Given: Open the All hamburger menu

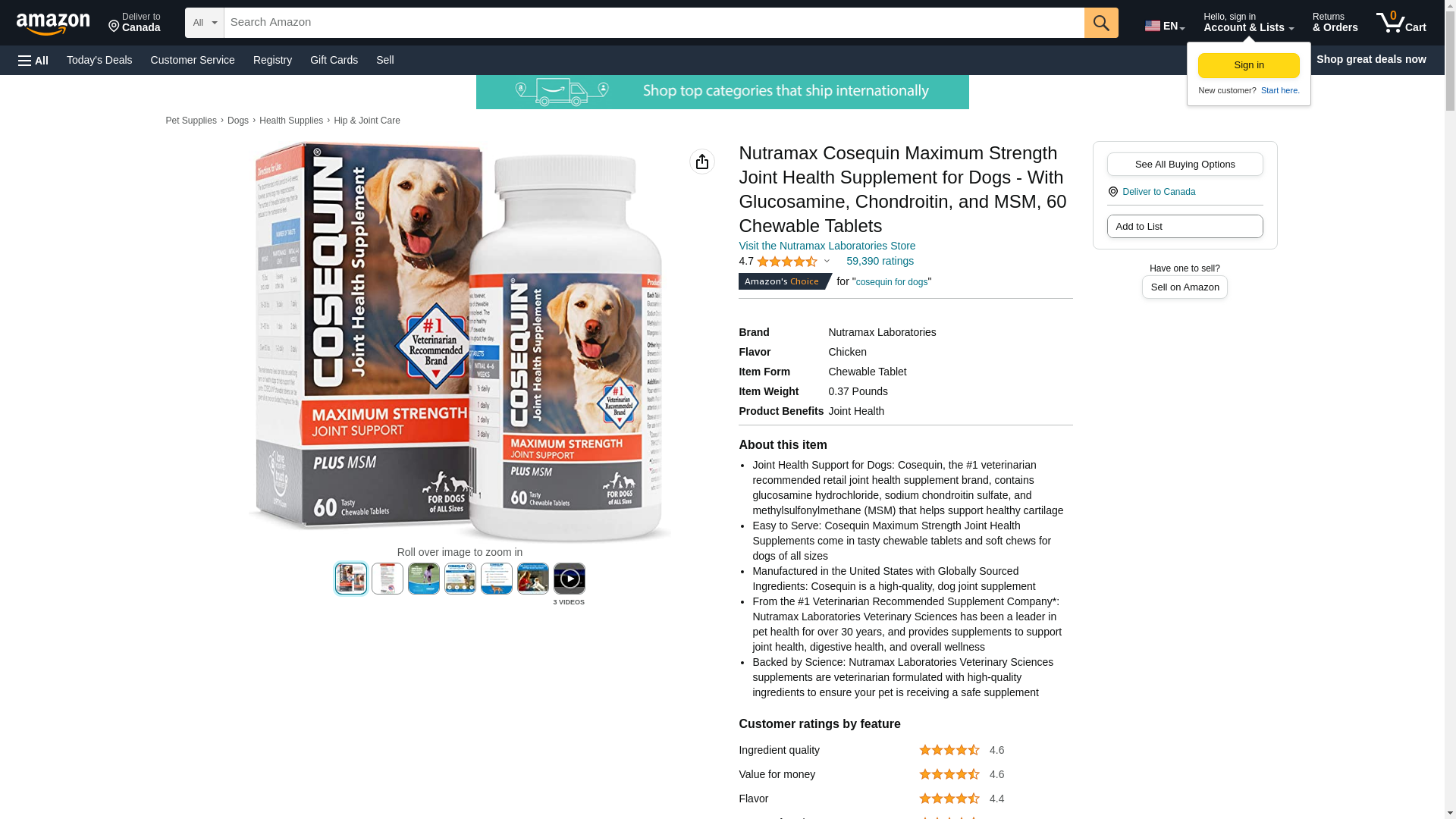Looking at the screenshot, I should [33, 60].
